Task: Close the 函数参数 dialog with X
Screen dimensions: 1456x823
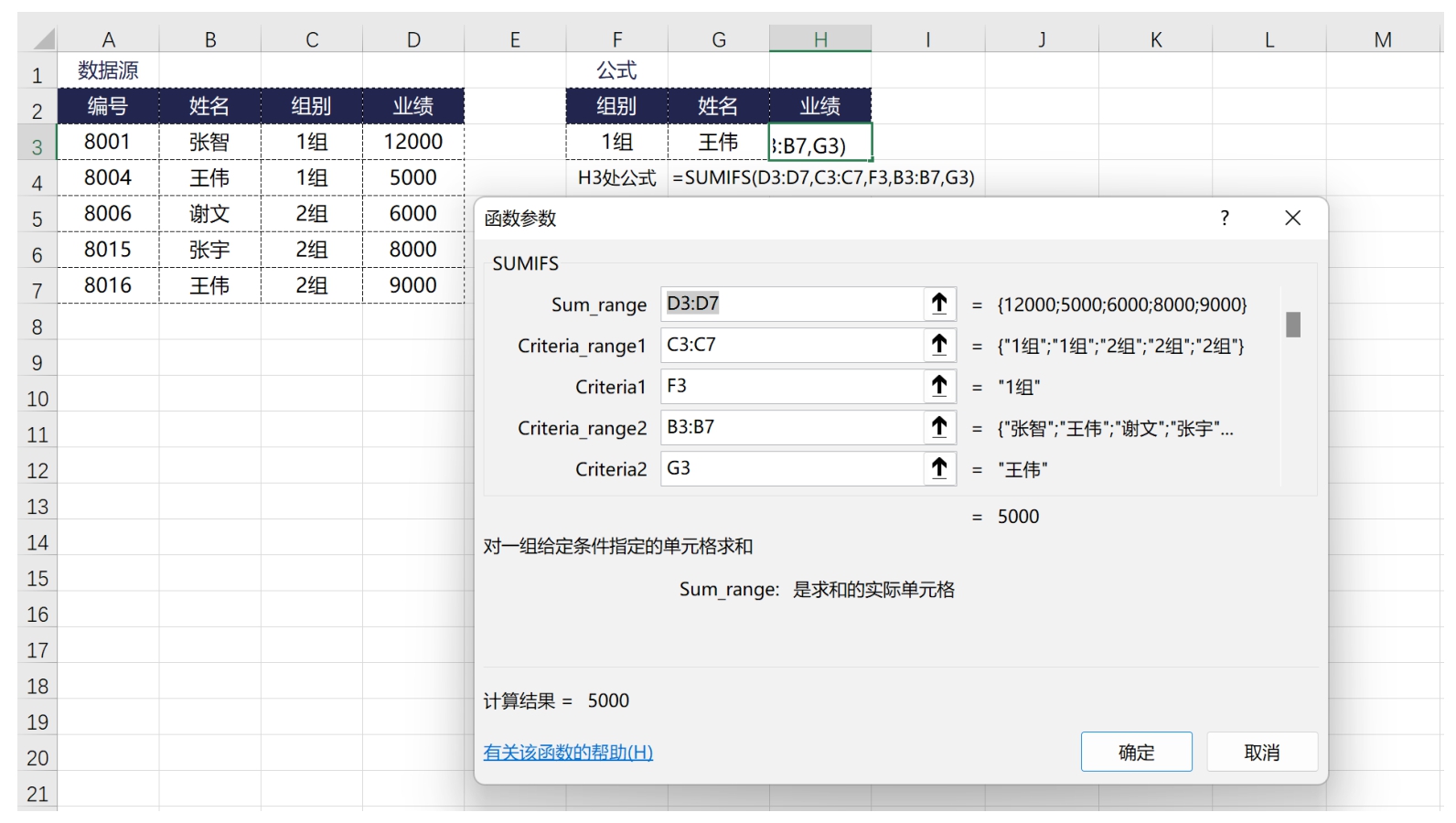Action: click(x=1292, y=219)
